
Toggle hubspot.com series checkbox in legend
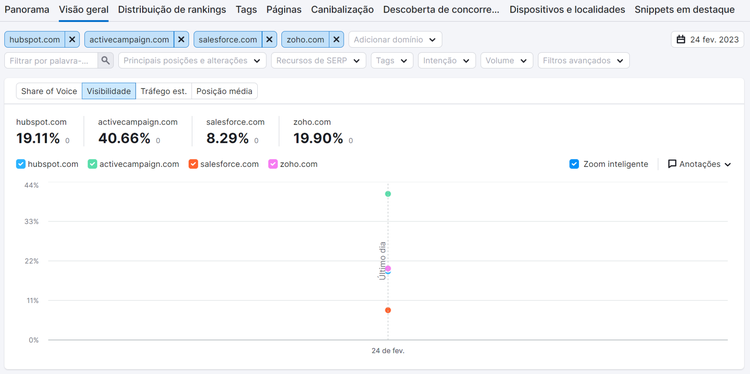pos(21,164)
